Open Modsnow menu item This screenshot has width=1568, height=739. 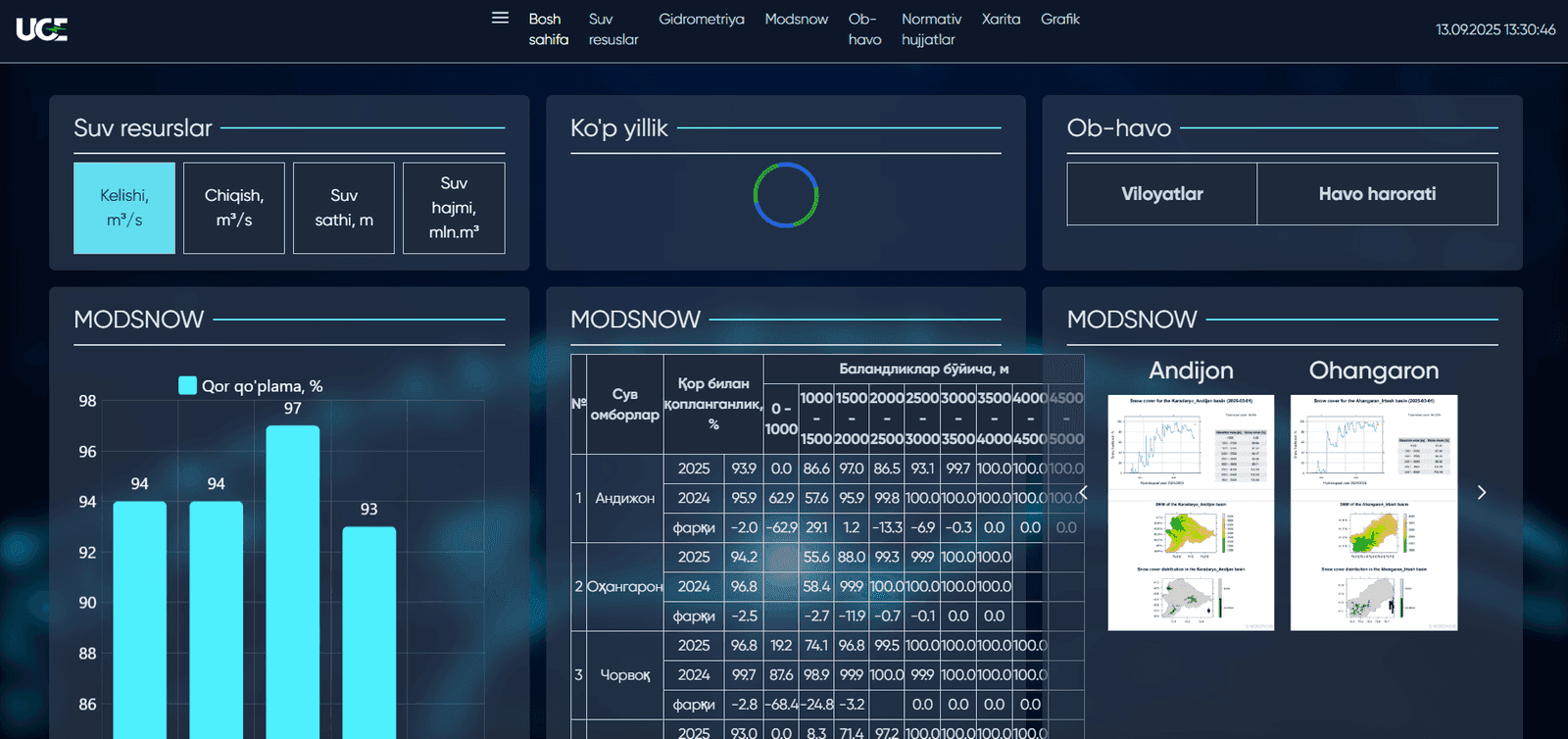[797, 20]
